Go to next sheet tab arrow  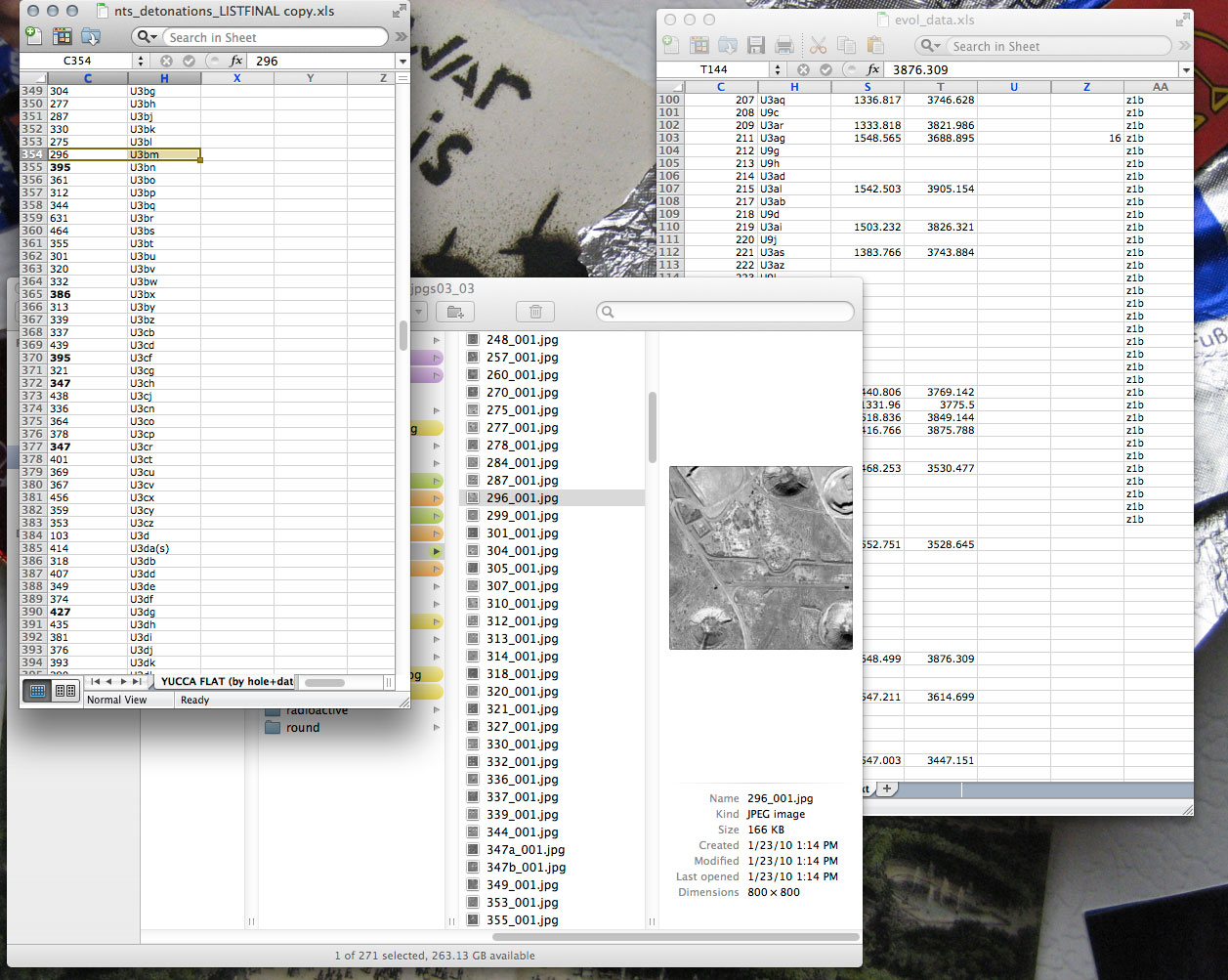coord(123,682)
